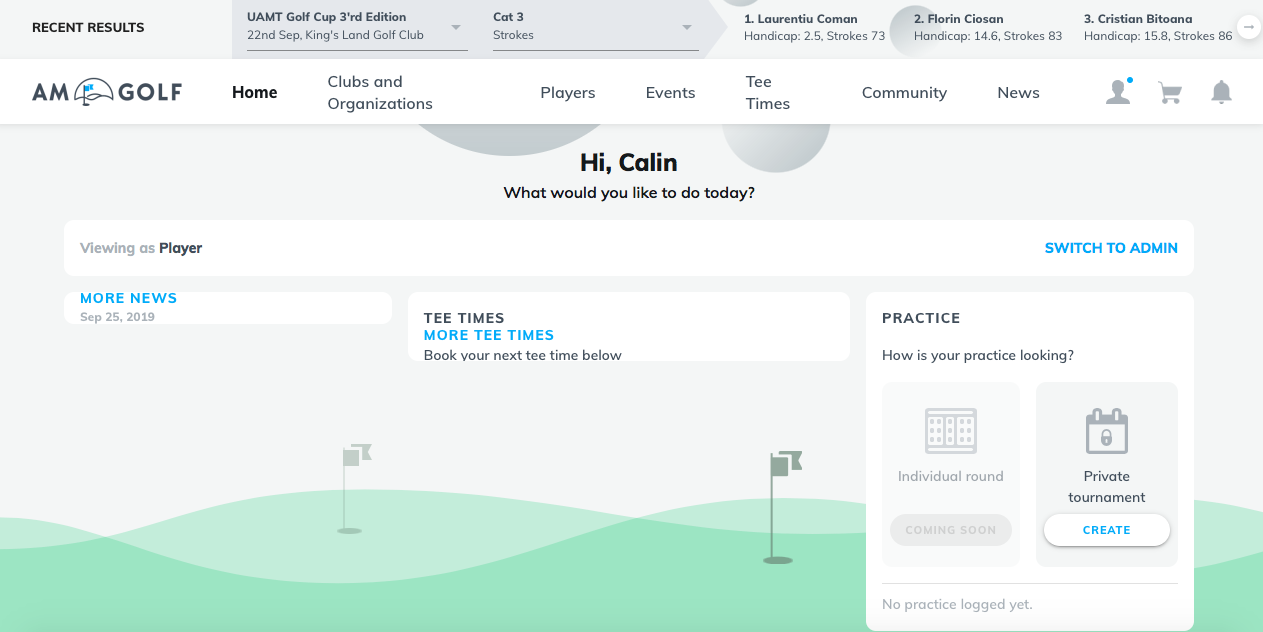
Task: Click the Recent Results label
Action: 88,27
